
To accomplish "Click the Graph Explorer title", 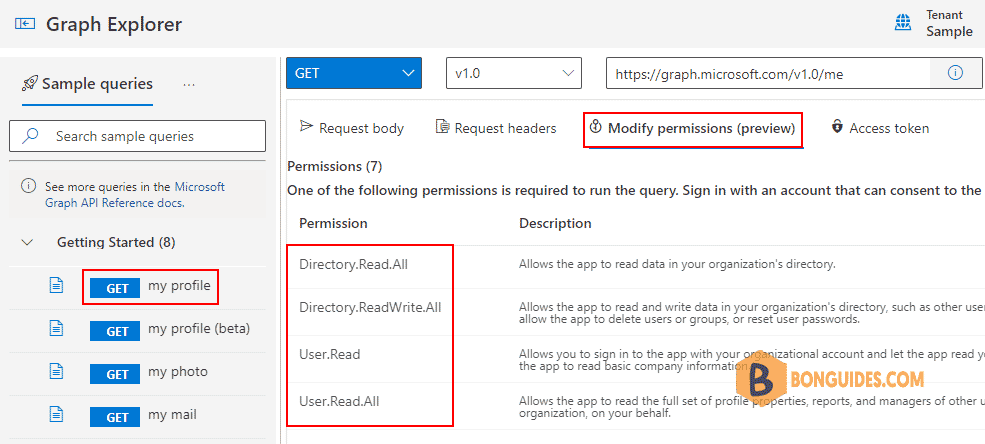I will pyautogui.click(x=114, y=24).
